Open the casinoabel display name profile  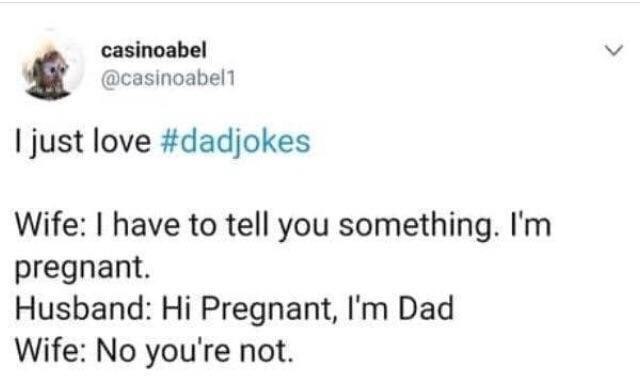coord(154,51)
